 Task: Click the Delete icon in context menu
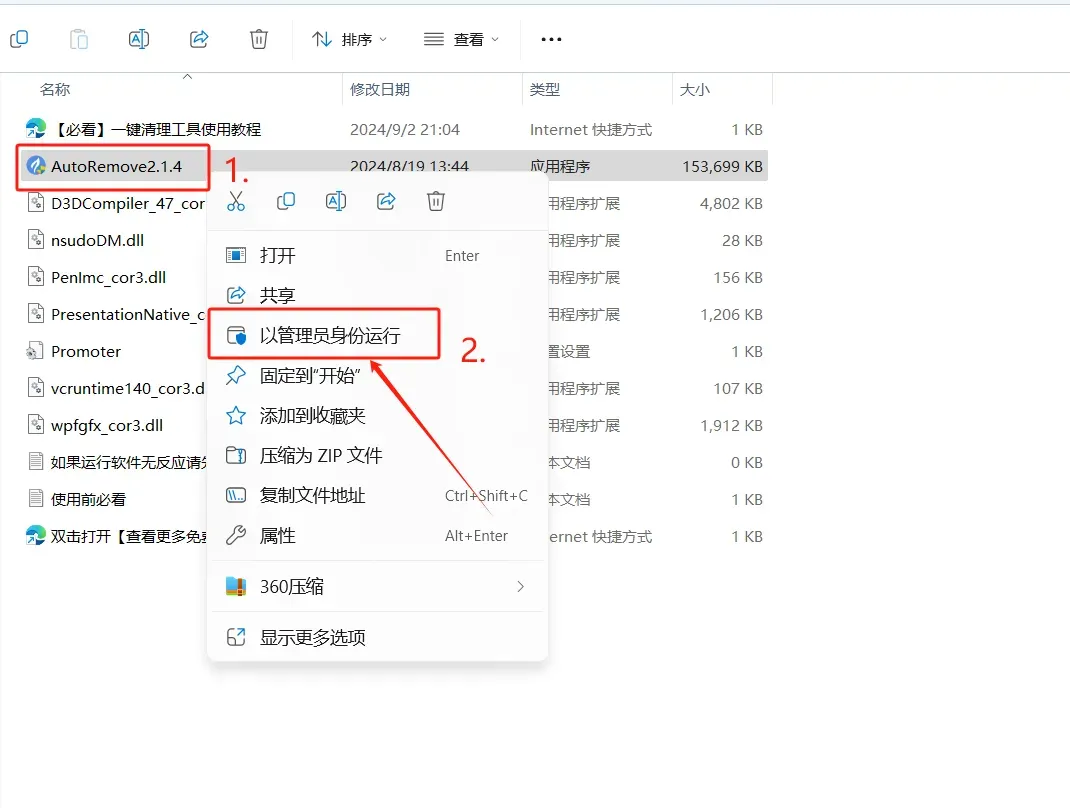pos(436,201)
